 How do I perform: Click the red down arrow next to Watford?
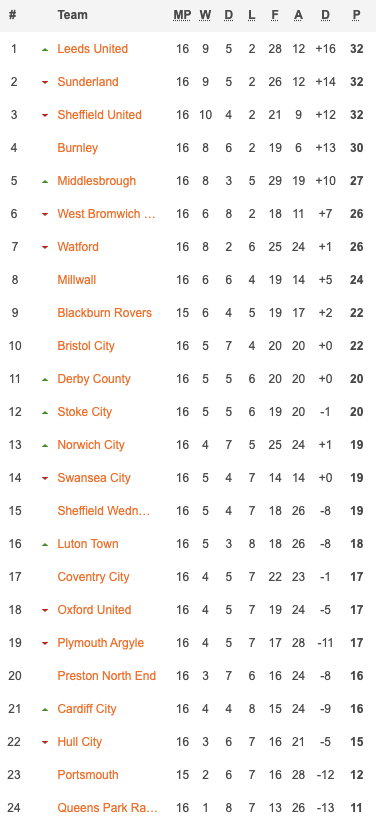pyautogui.click(x=45, y=248)
